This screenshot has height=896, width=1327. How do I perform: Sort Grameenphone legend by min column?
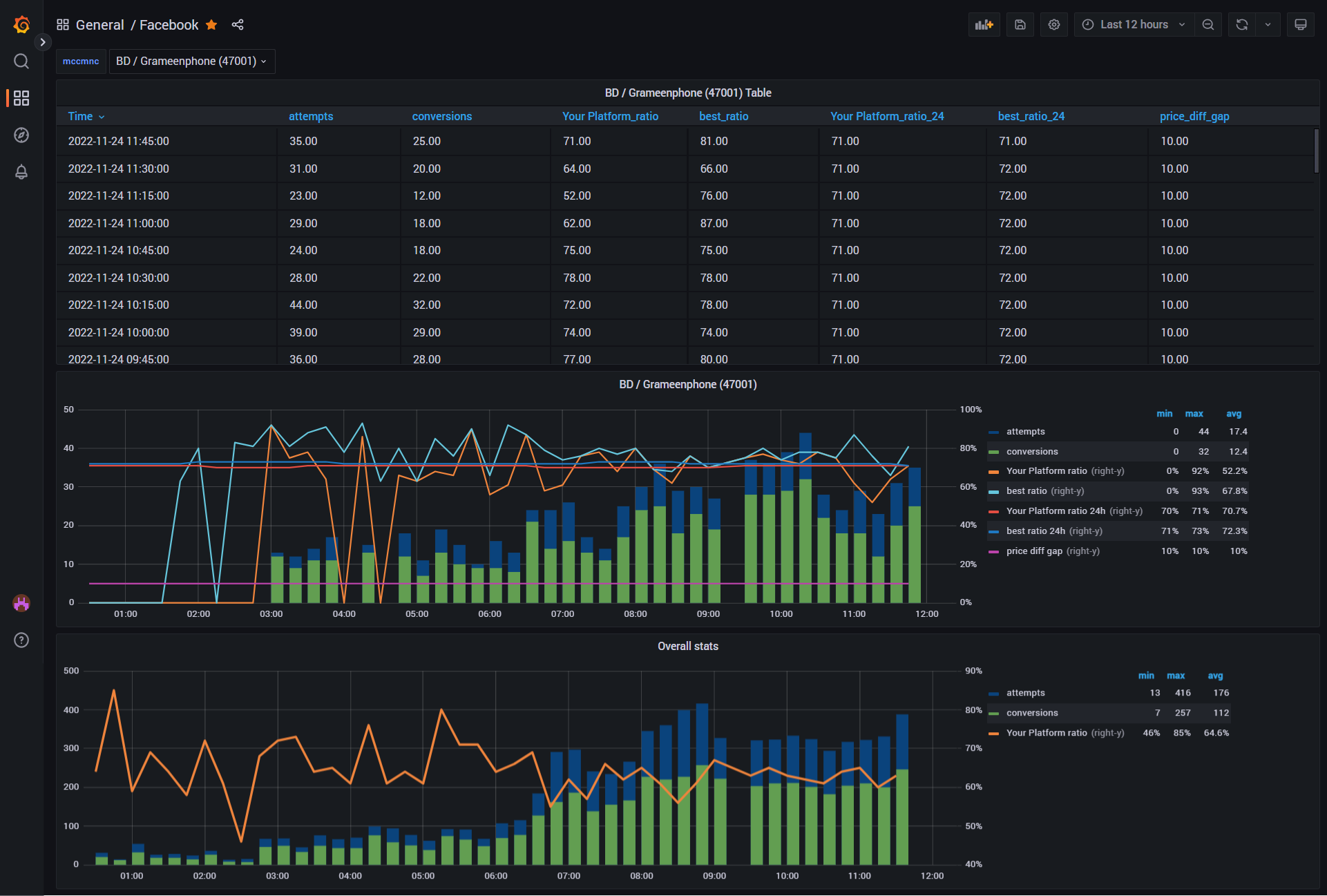point(1164,413)
